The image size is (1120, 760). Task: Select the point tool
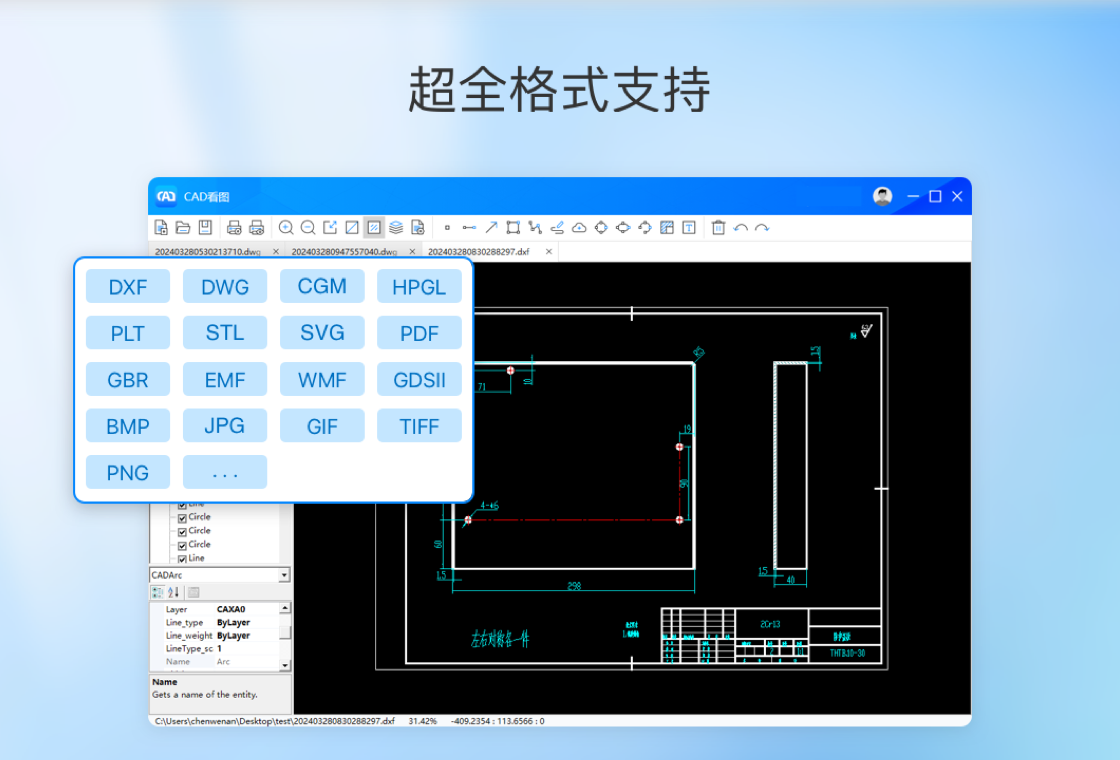tap(447, 228)
